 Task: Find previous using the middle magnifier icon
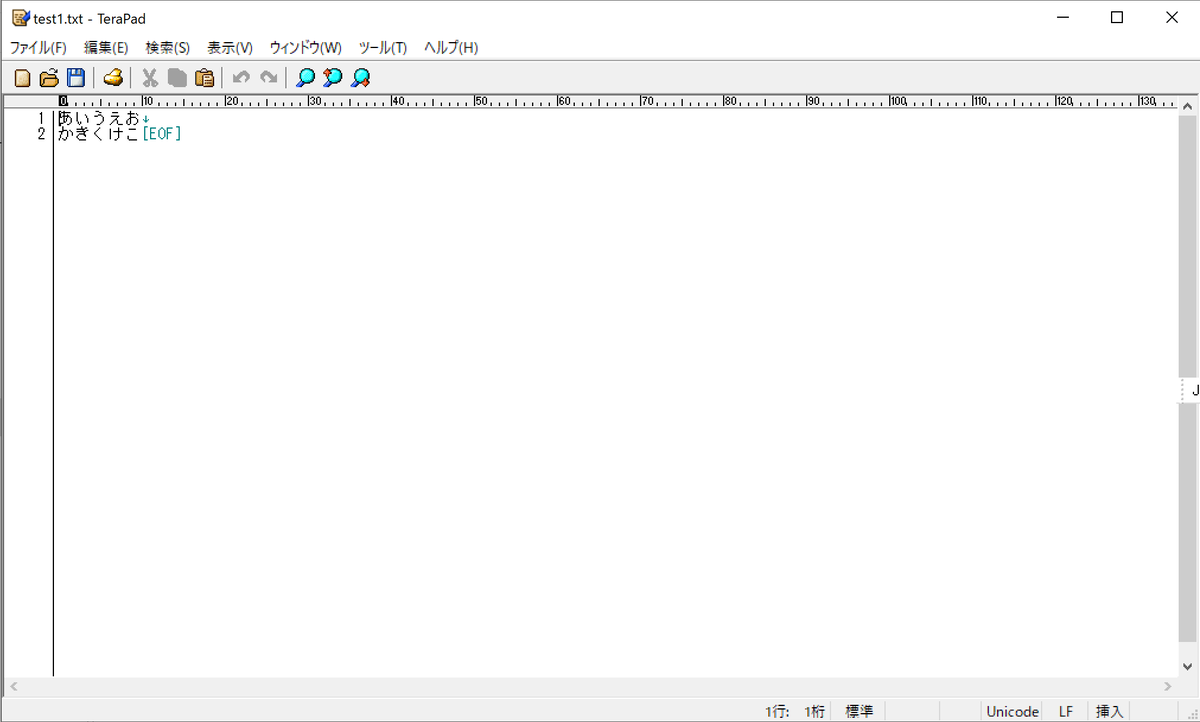tap(332, 78)
